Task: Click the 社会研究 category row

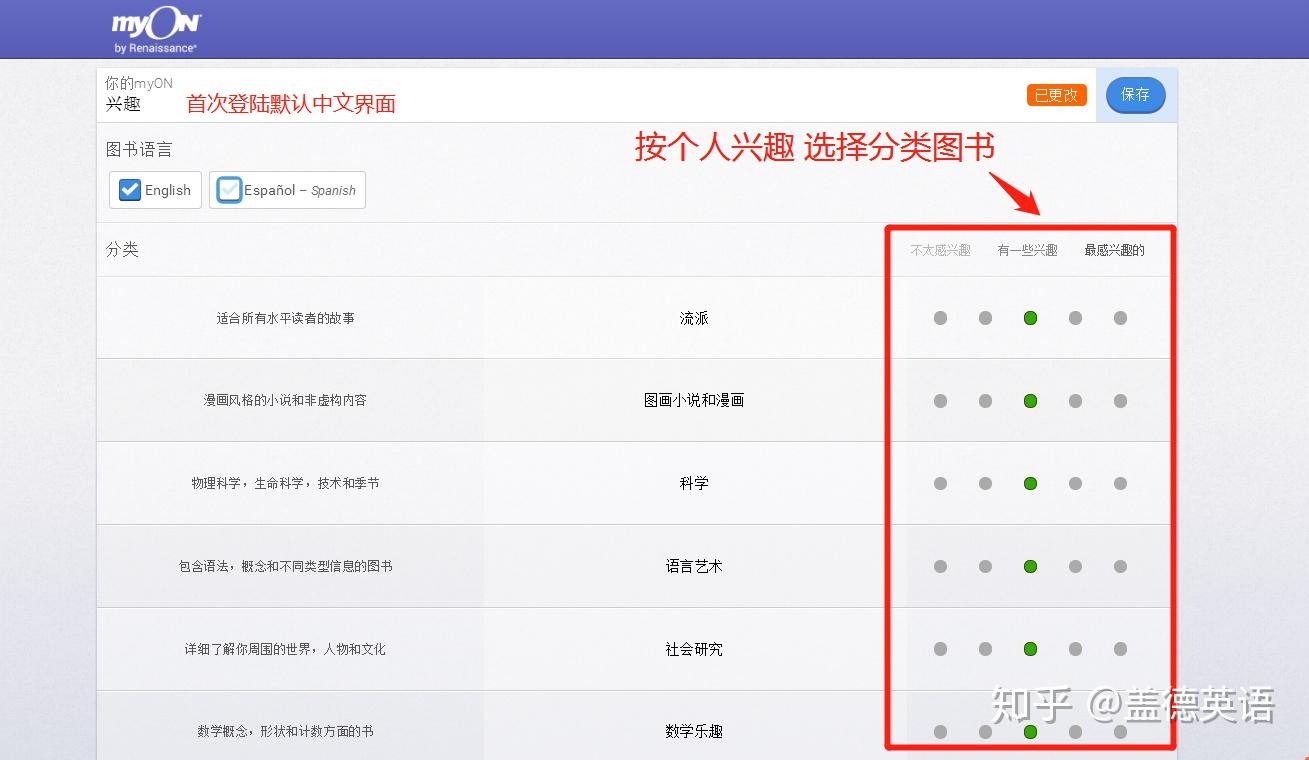Action: pyautogui.click(x=693, y=648)
